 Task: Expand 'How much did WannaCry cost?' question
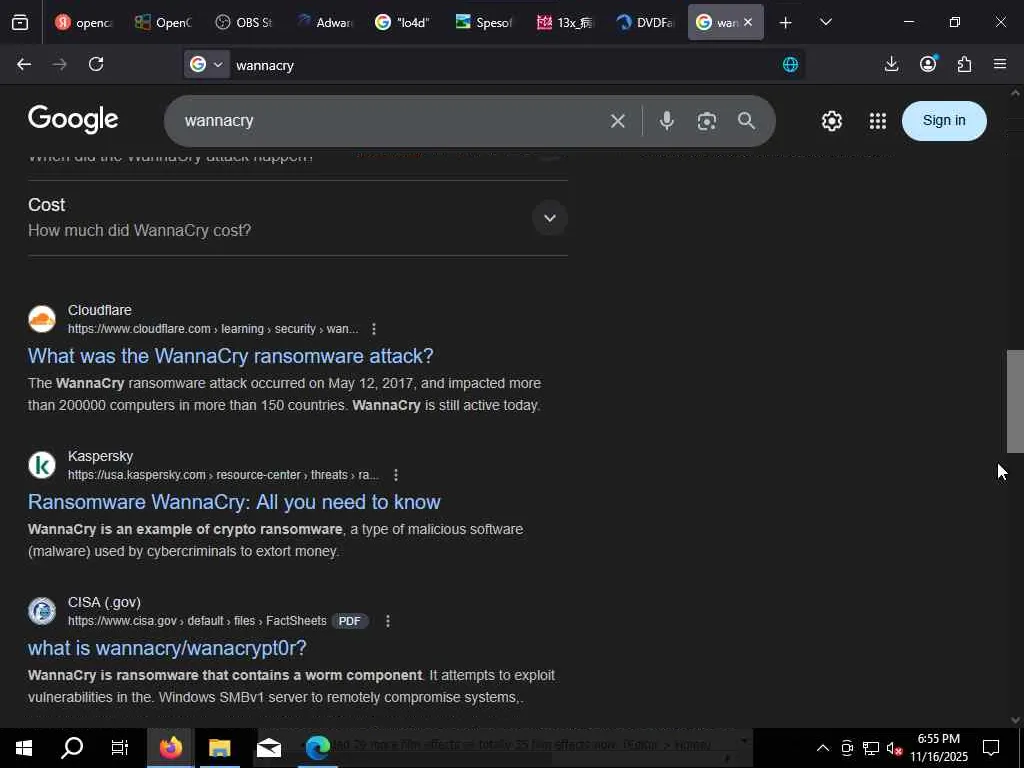tap(550, 218)
